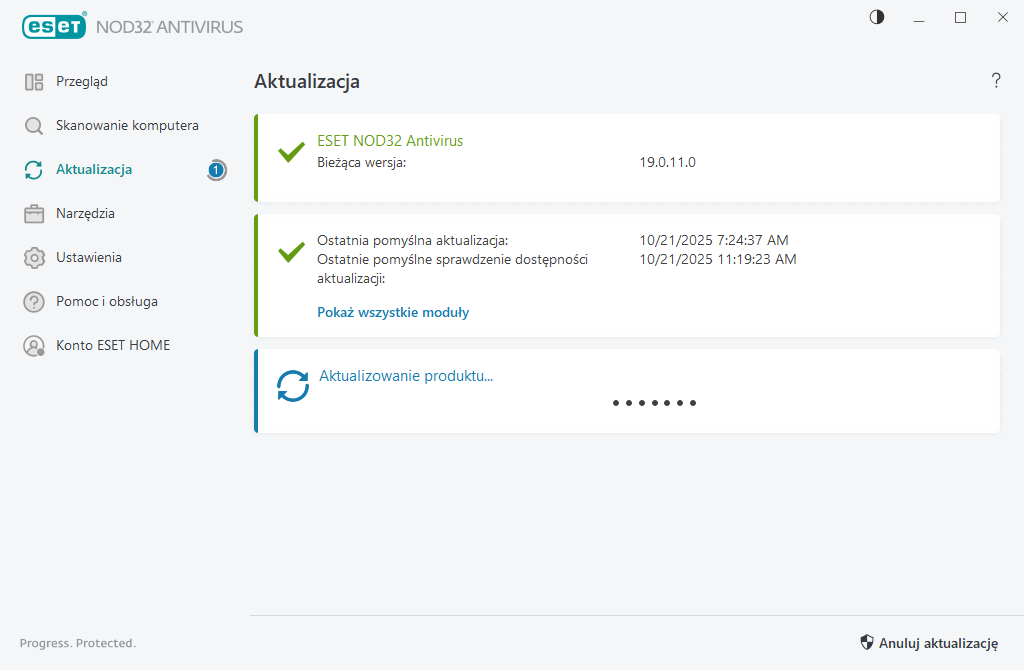Toggle the dark/light contrast theme icon

[877, 17]
